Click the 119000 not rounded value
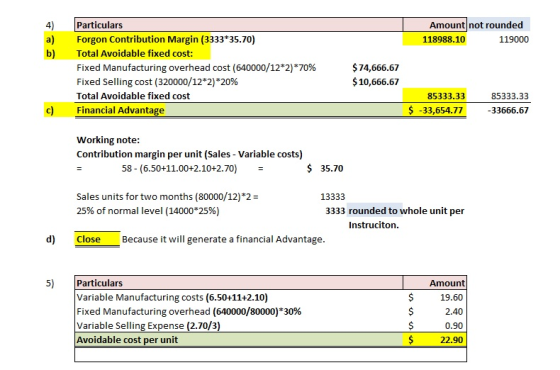This screenshot has width=560, height=370. pyautogui.click(x=514, y=39)
